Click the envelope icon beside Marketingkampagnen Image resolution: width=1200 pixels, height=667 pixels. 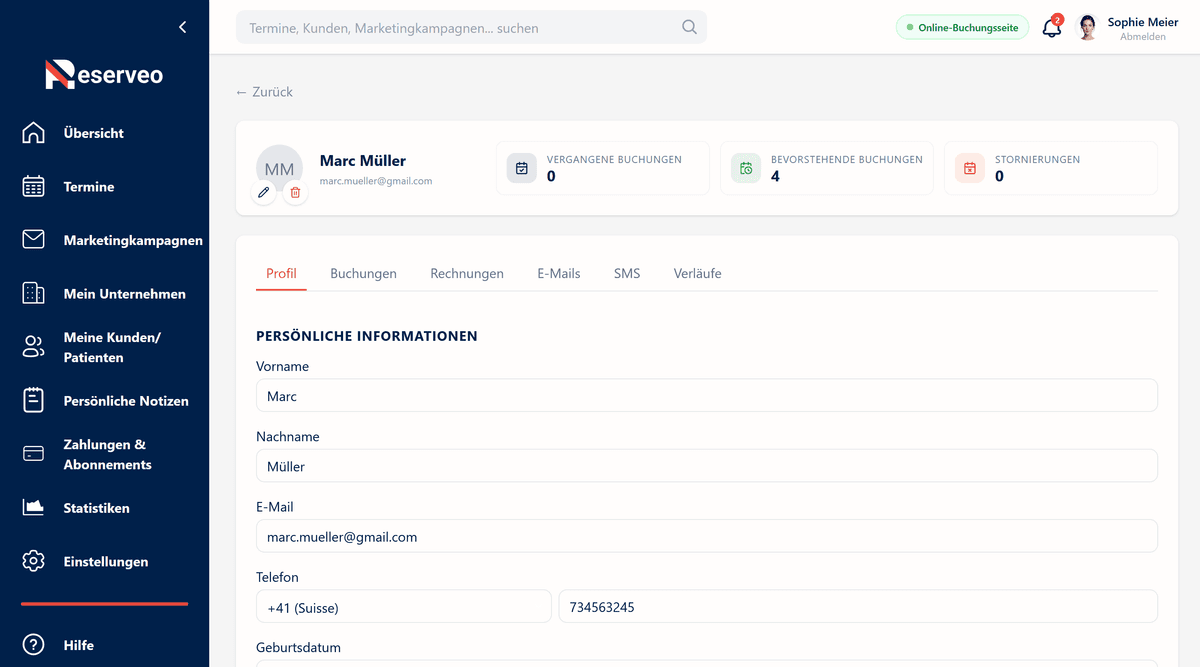(x=34, y=240)
